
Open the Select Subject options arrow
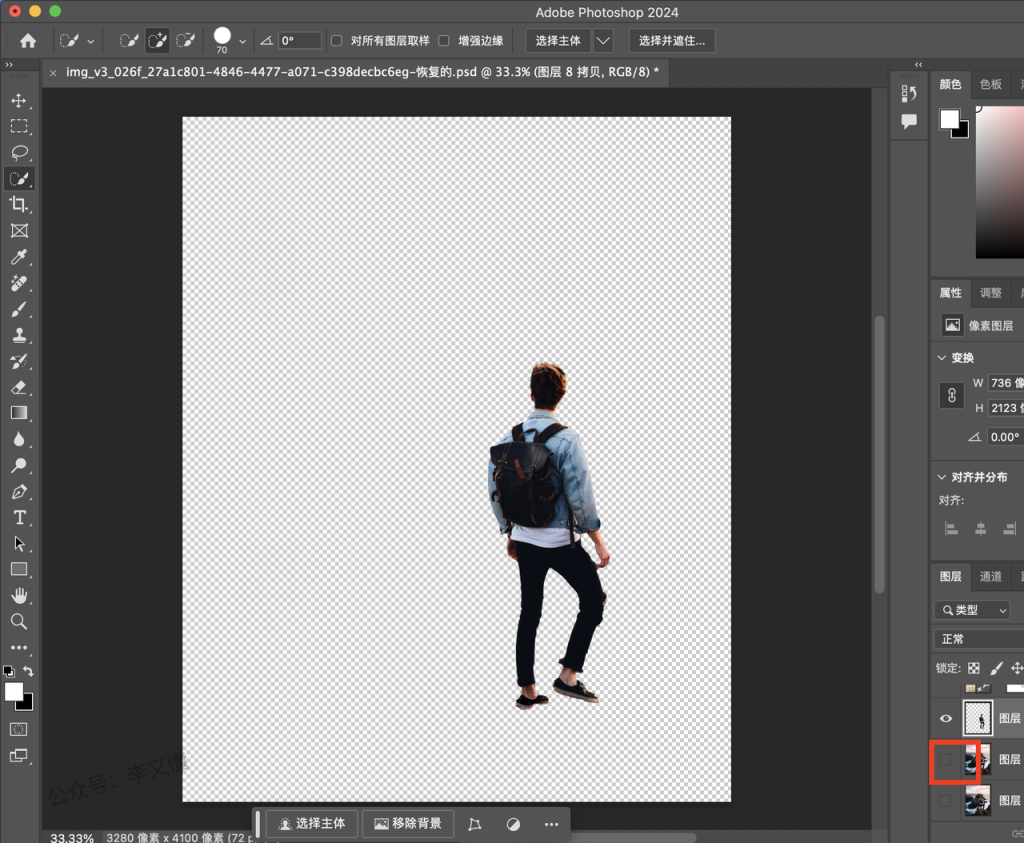[603, 40]
